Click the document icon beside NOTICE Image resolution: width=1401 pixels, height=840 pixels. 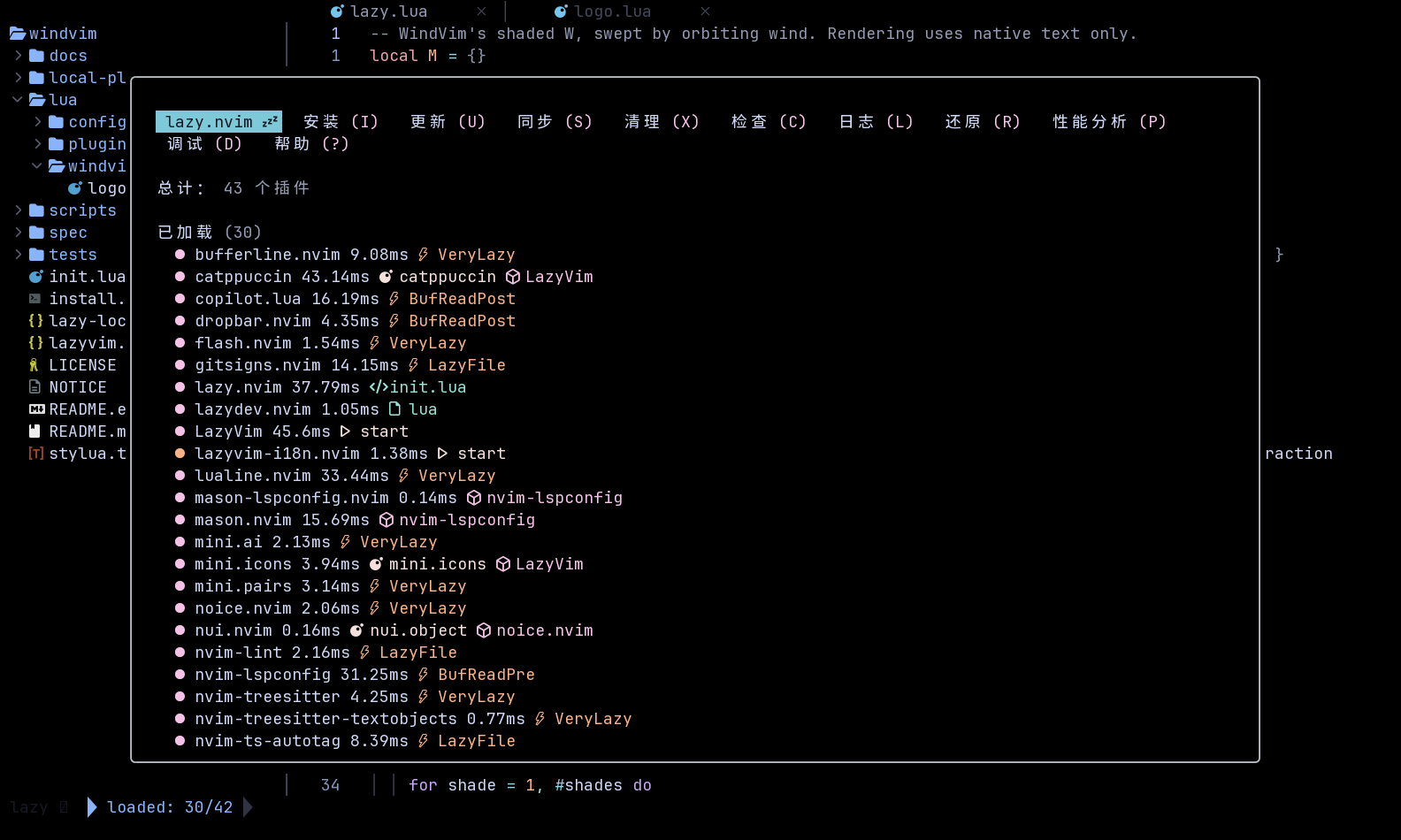[35, 387]
